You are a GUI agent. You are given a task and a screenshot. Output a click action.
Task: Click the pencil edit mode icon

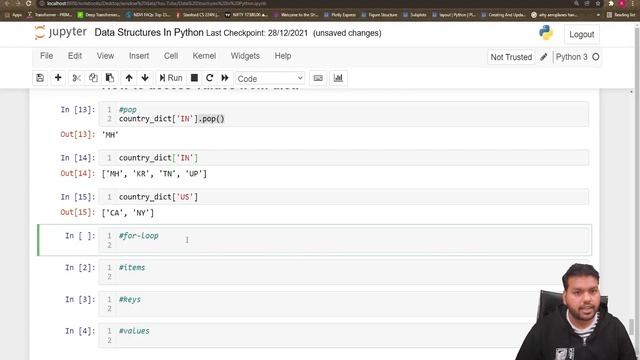pos(544,57)
